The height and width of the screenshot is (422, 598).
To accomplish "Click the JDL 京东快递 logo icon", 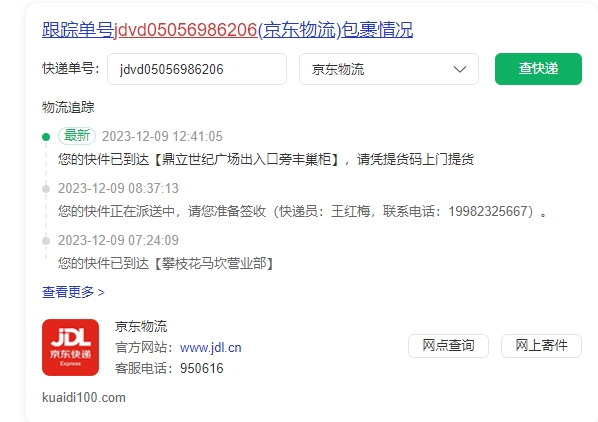I will [x=71, y=347].
